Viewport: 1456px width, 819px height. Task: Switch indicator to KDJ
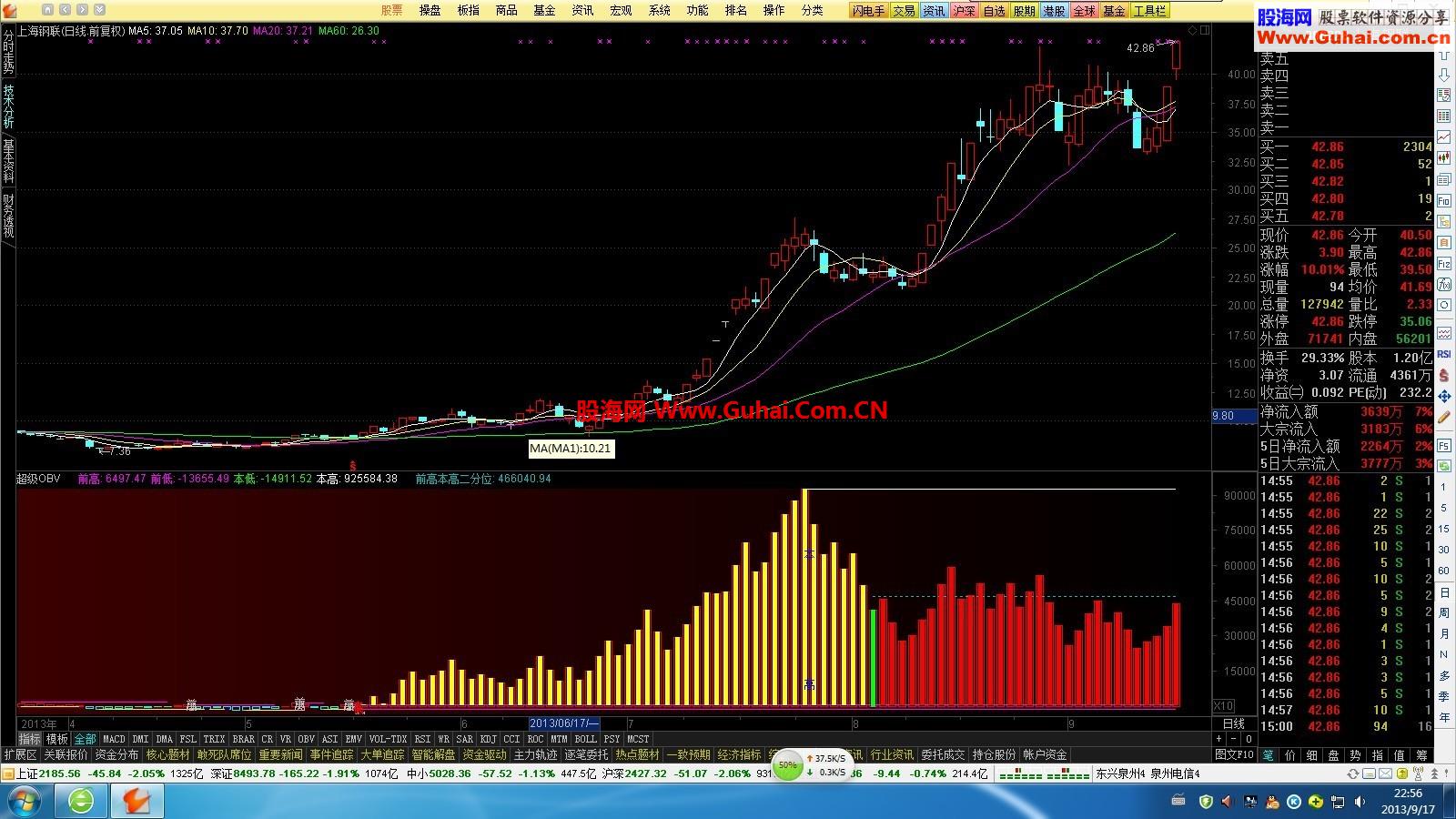489,739
